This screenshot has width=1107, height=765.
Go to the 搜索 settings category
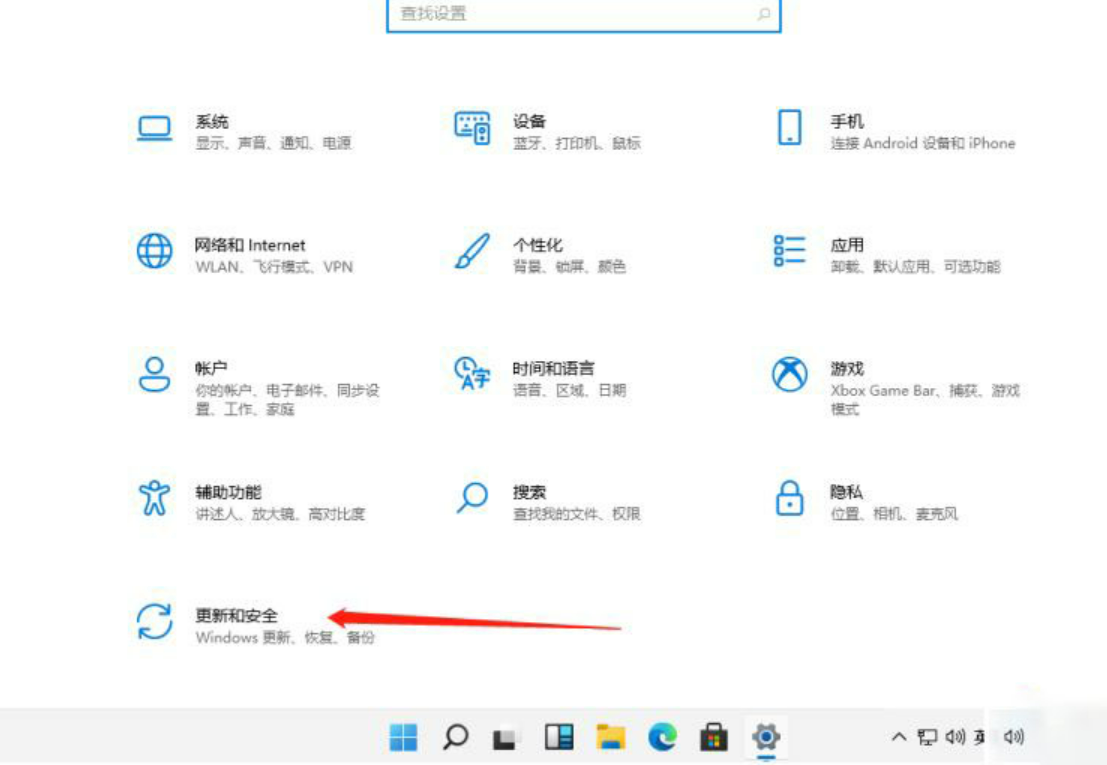tap(472, 498)
